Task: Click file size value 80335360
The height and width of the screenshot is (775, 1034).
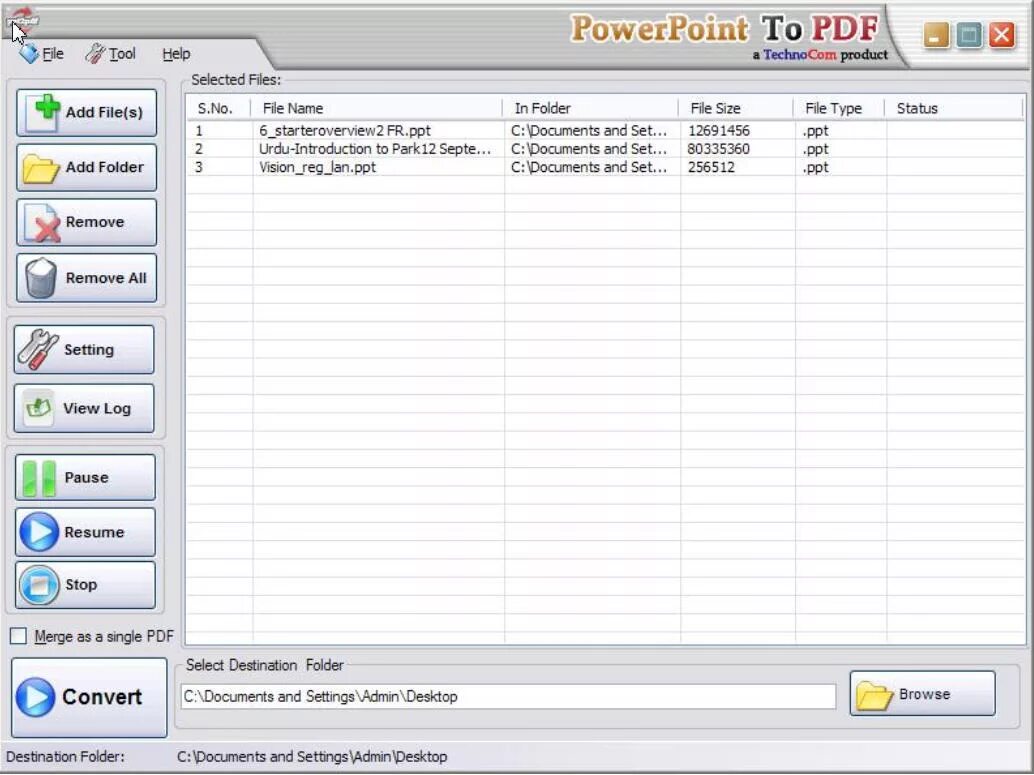Action: pos(718,149)
